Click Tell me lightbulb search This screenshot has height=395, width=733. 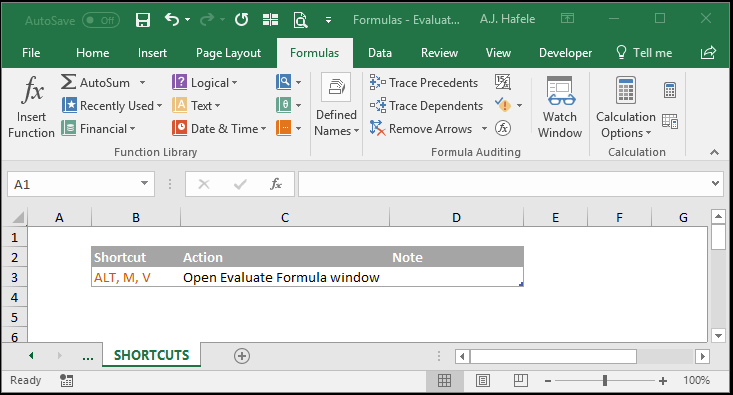644,53
